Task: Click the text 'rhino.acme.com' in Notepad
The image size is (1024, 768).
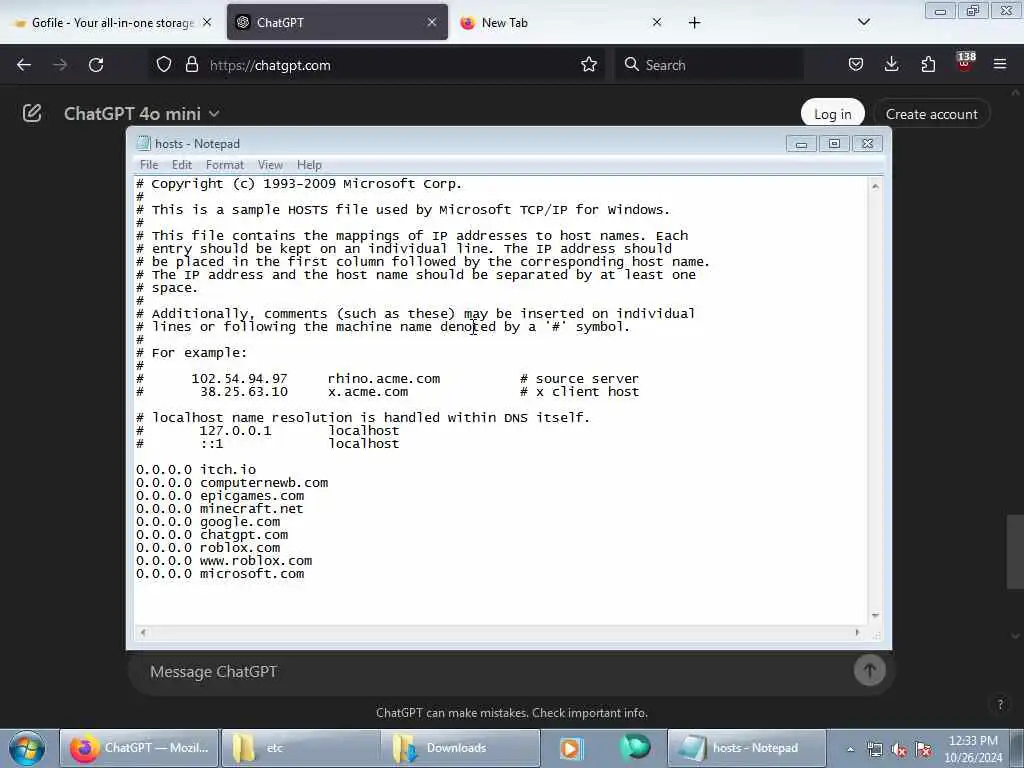Action: (x=384, y=379)
